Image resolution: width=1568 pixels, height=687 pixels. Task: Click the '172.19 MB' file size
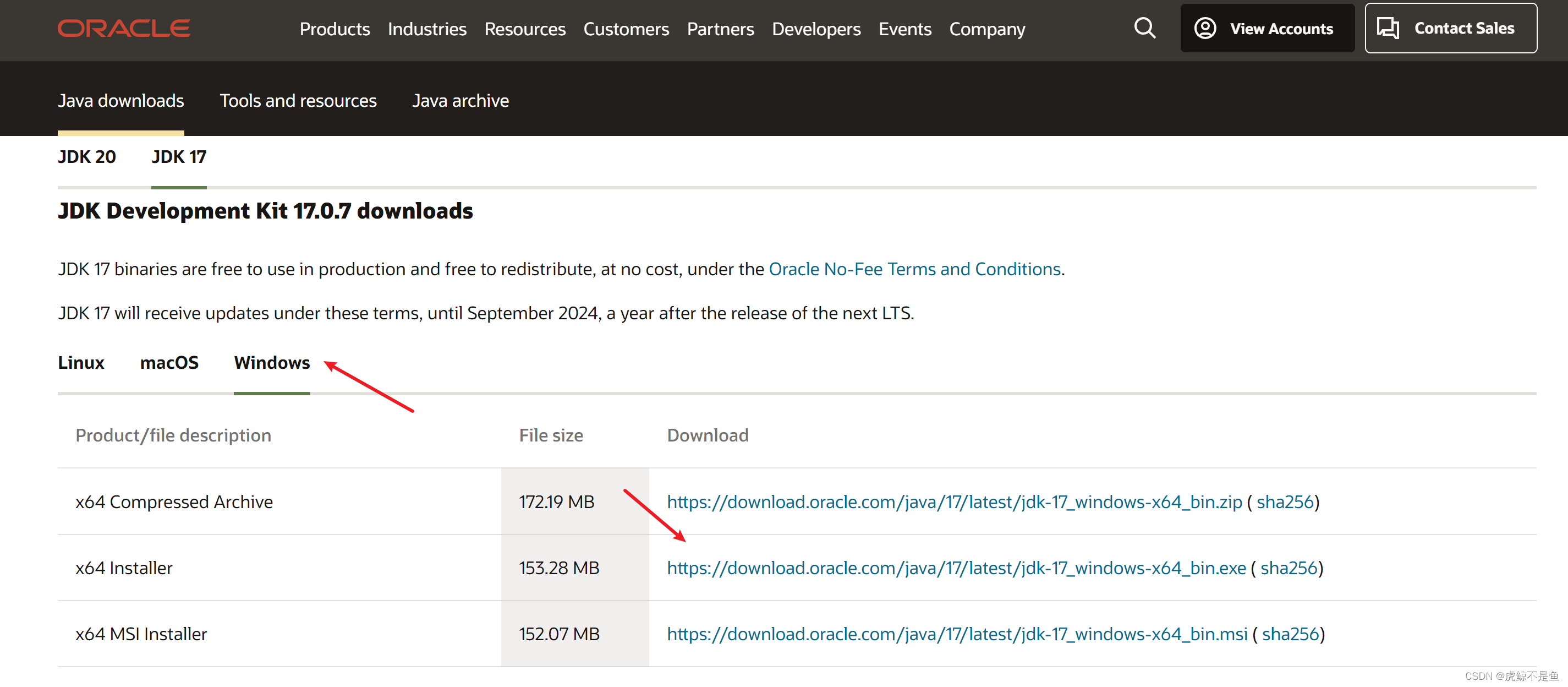[556, 502]
